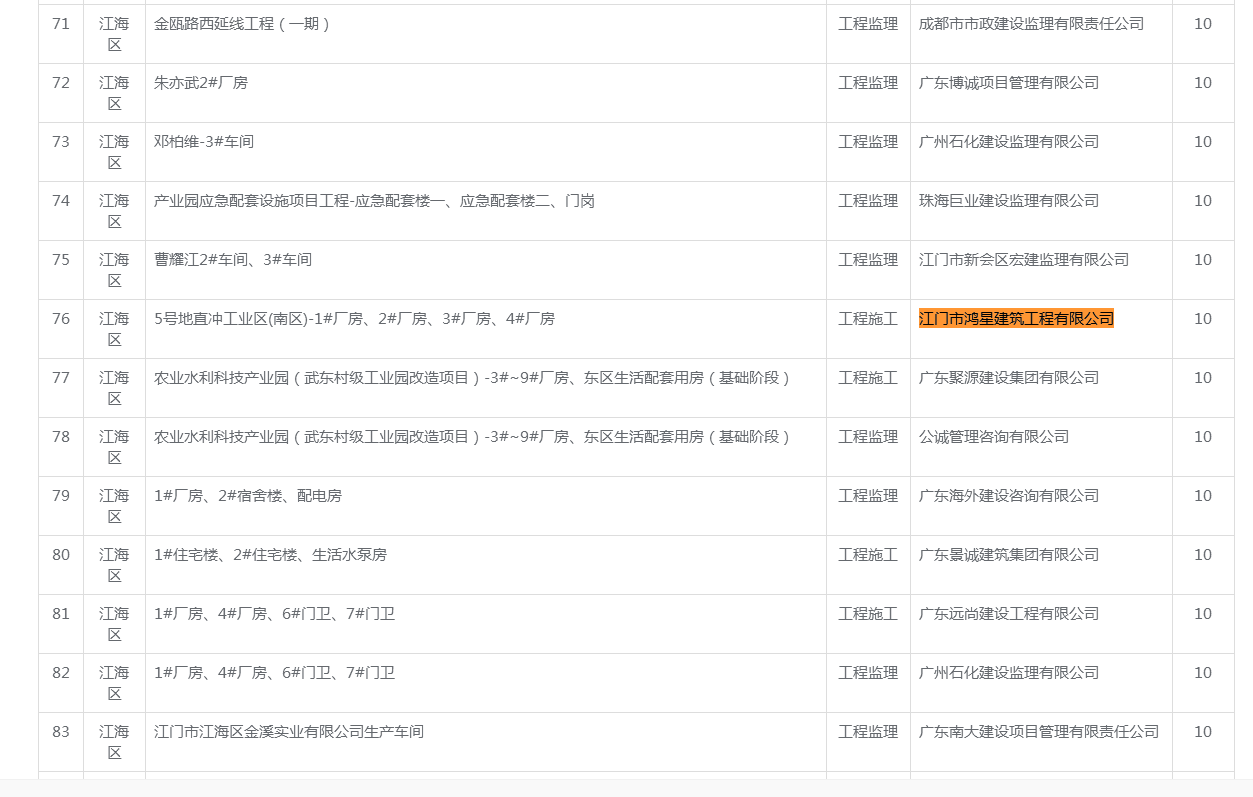Click 工程监理 type in row 83
This screenshot has height=797, width=1253.
tap(868, 732)
